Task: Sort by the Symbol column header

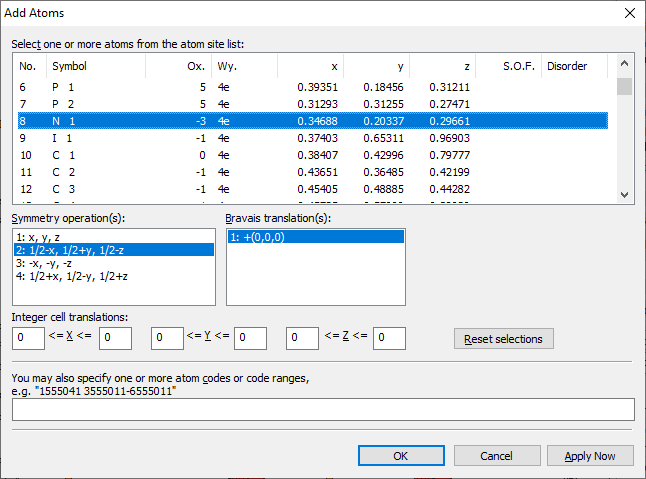Action: 95,66
